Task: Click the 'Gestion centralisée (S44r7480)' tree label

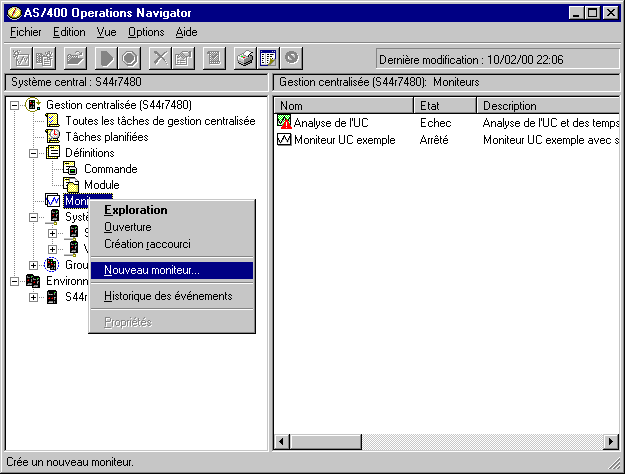Action: tap(119, 105)
